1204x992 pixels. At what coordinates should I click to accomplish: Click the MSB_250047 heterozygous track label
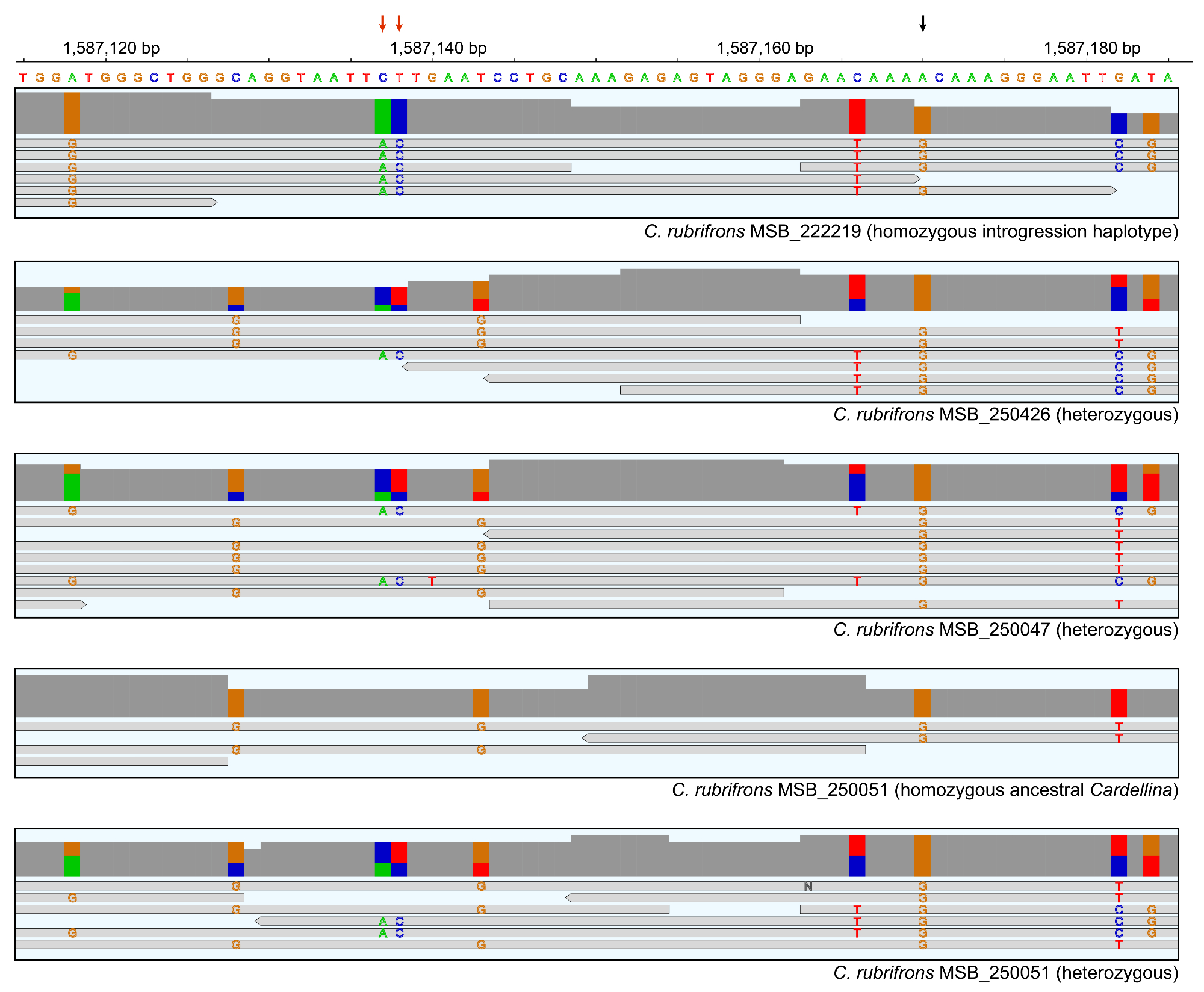[1005, 630]
